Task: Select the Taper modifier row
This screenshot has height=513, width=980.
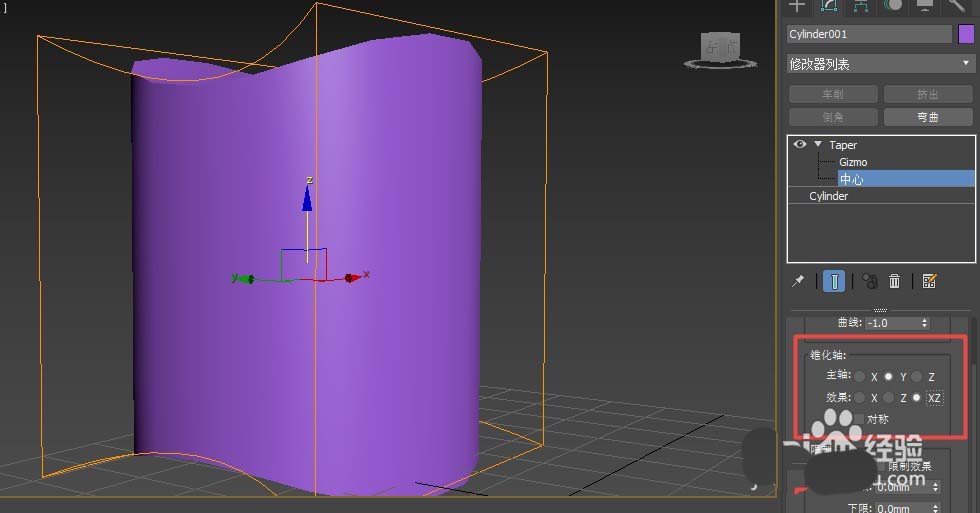Action: 881,144
